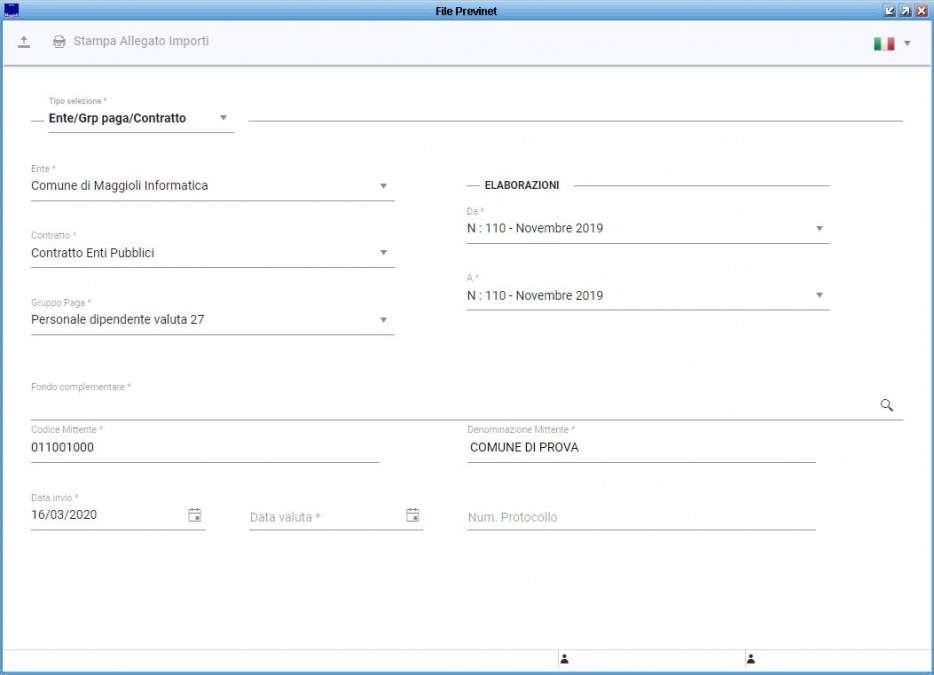This screenshot has width=934, height=675.
Task: Click the minimize arrow button in the title bar
Action: pos(890,11)
